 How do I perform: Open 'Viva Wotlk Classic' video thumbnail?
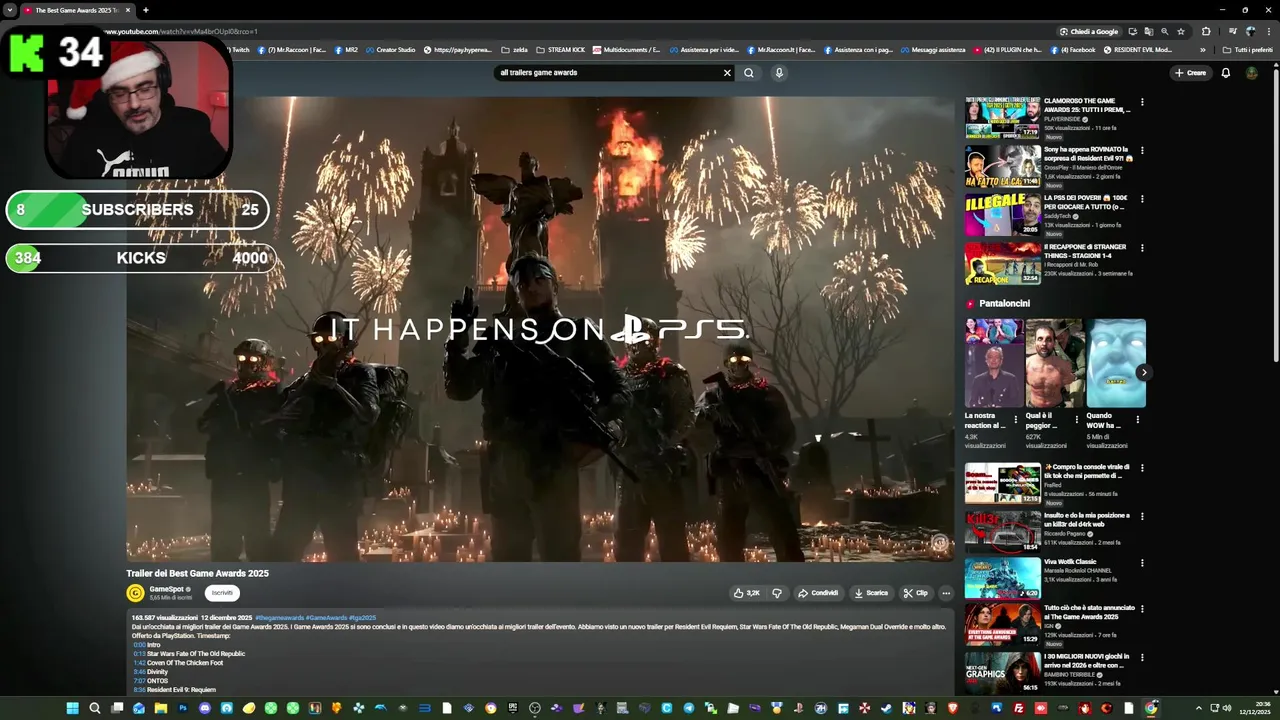pyautogui.click(x=1002, y=578)
